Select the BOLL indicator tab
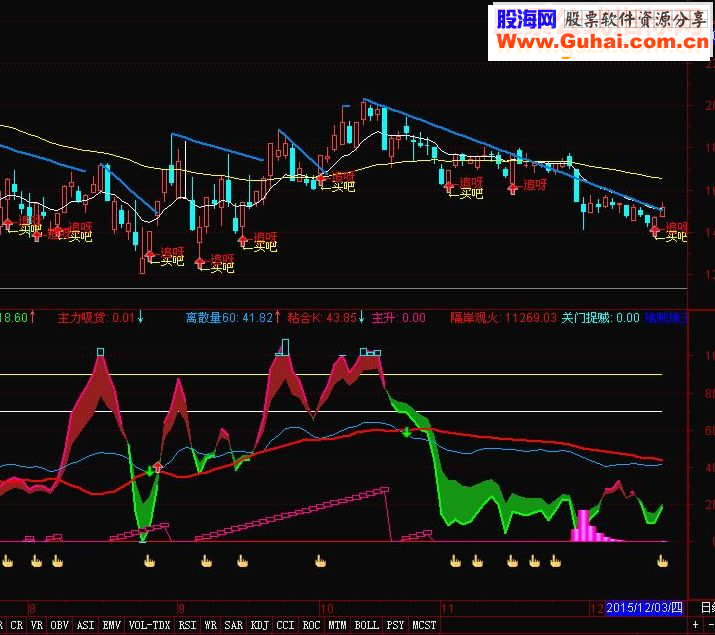Viewport: 715px width, 635px height. tap(367, 625)
